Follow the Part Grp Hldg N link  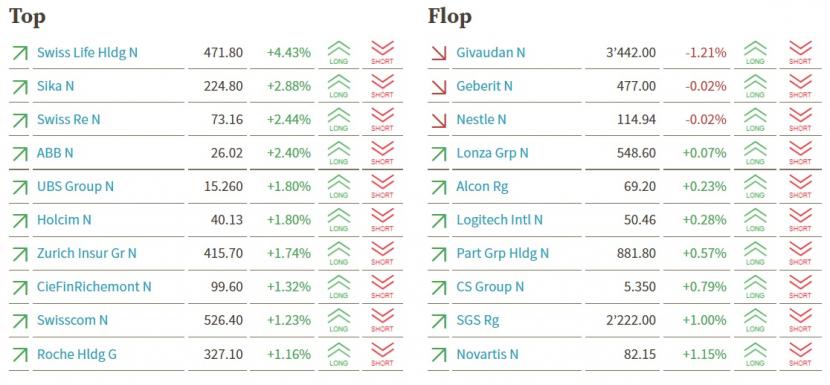503,253
